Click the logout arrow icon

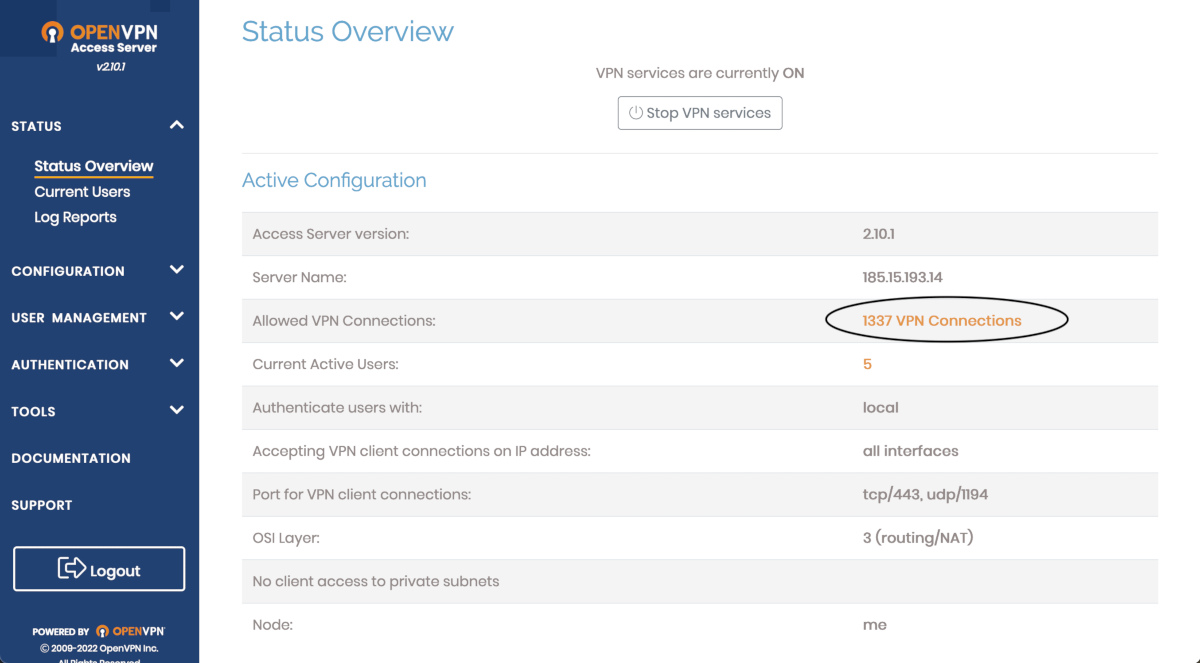[72, 569]
